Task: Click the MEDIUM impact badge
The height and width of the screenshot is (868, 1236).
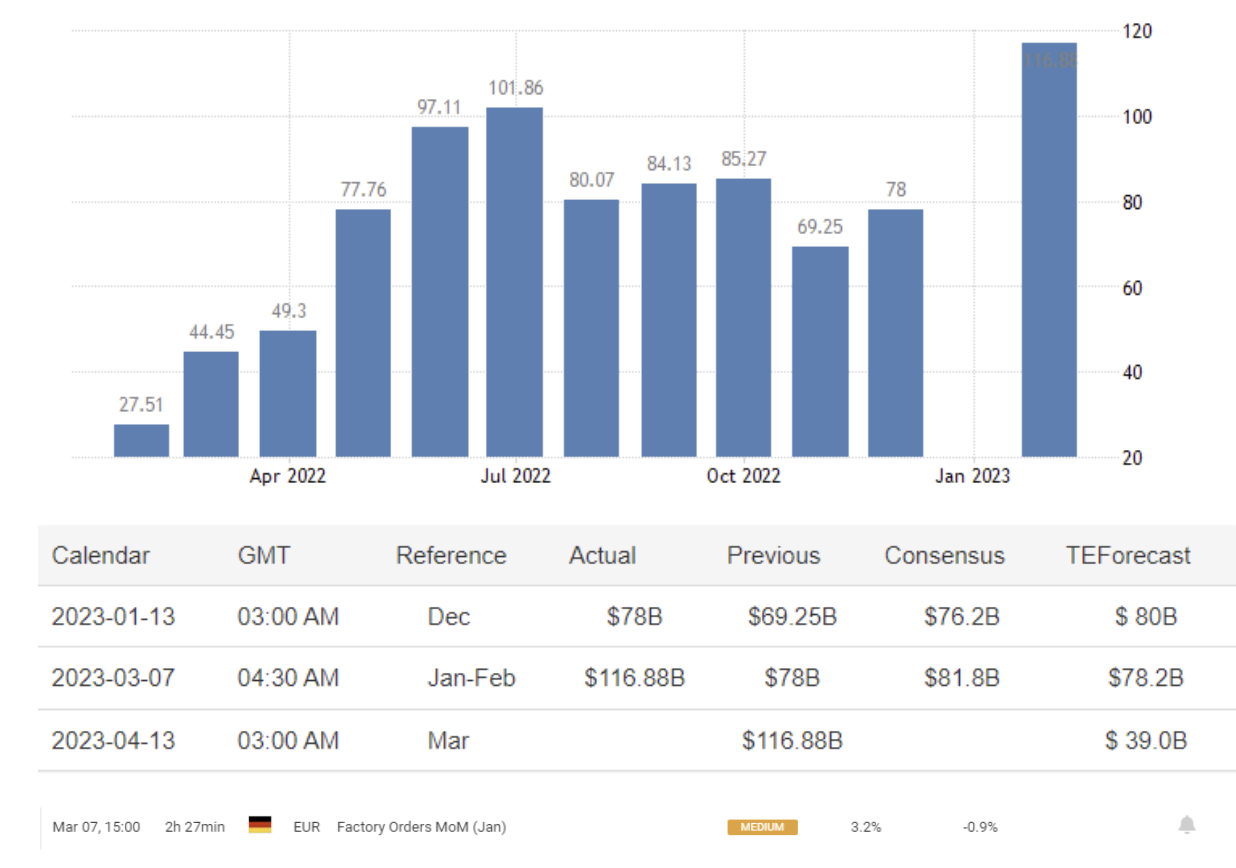Action: coord(762,827)
